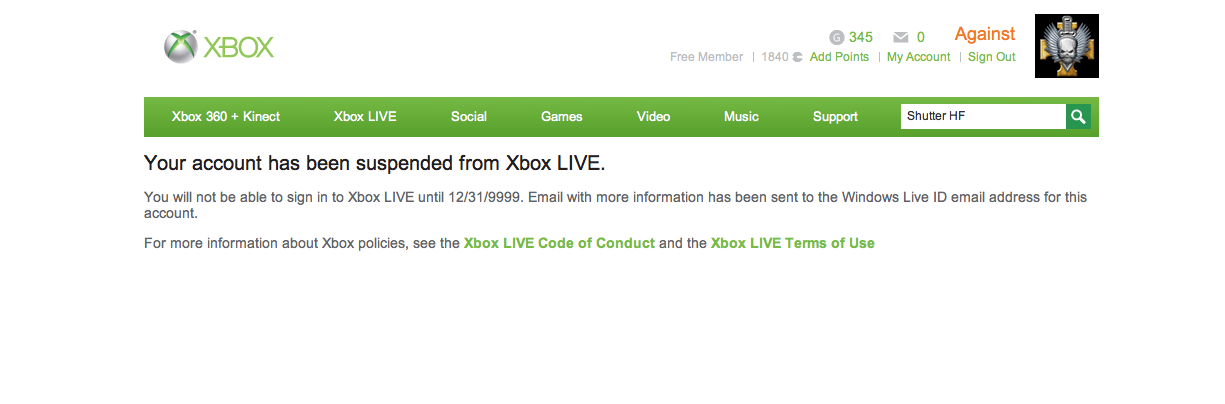Click the gamertag name Against
Screen dimensions: 1225x404
tap(985, 34)
